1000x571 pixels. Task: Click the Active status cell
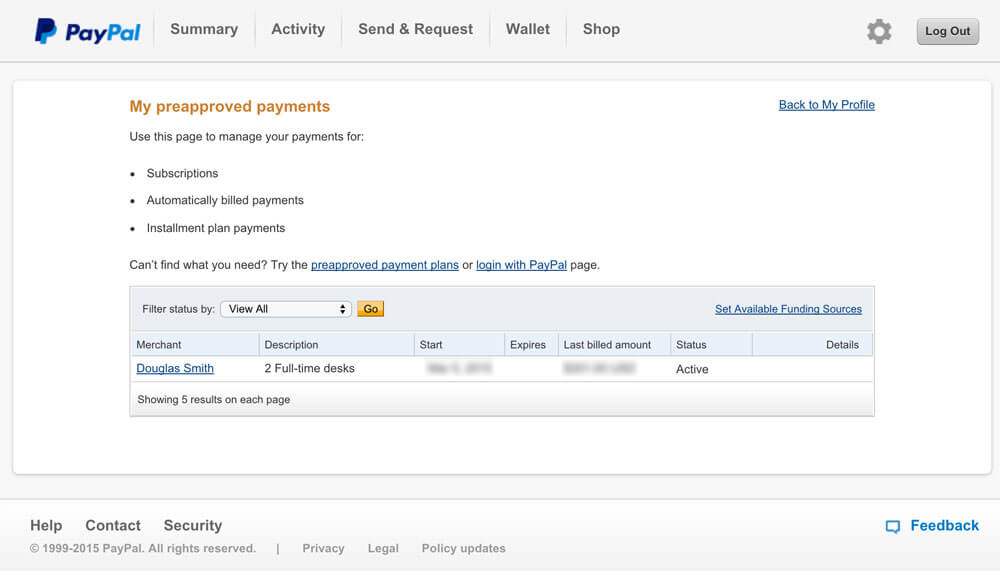pos(692,369)
